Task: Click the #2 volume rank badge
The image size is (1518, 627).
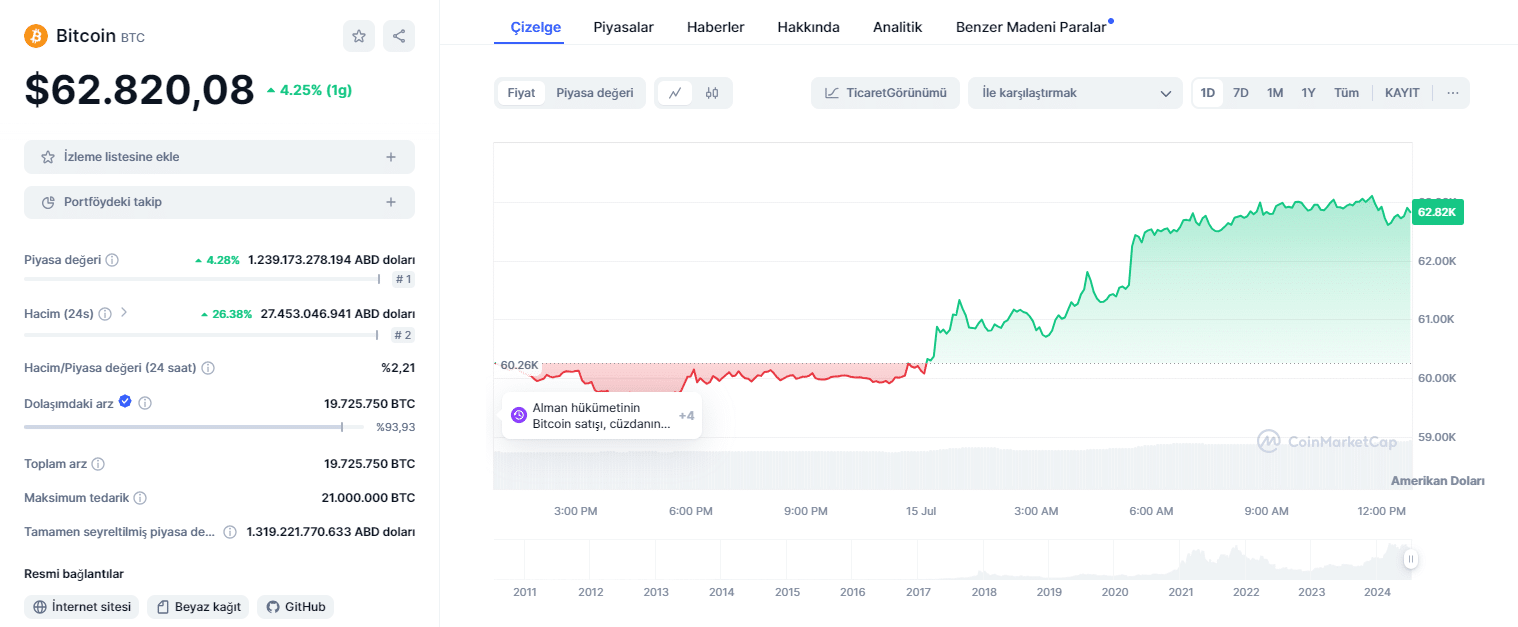Action: (403, 335)
